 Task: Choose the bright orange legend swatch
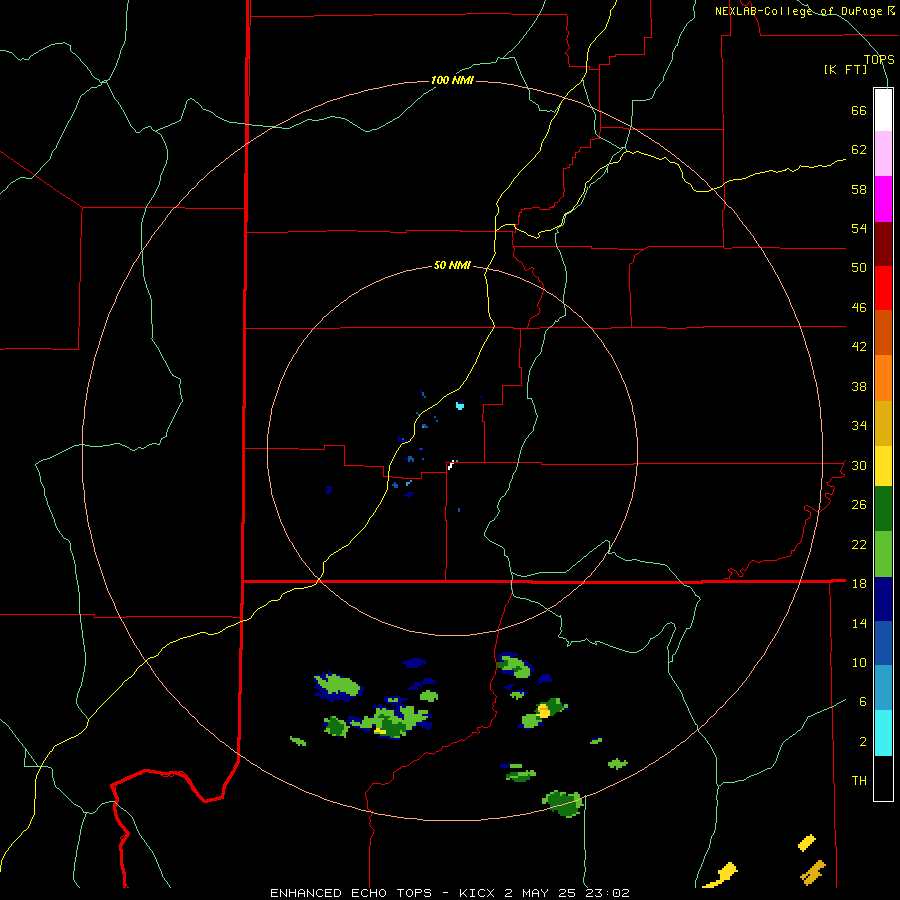click(x=883, y=378)
